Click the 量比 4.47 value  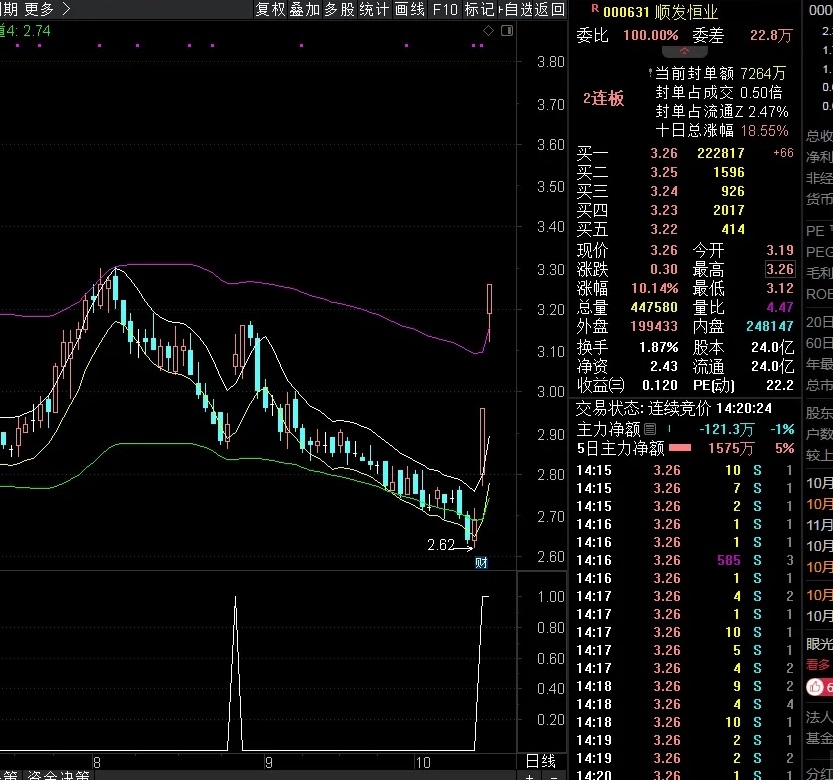[780, 308]
